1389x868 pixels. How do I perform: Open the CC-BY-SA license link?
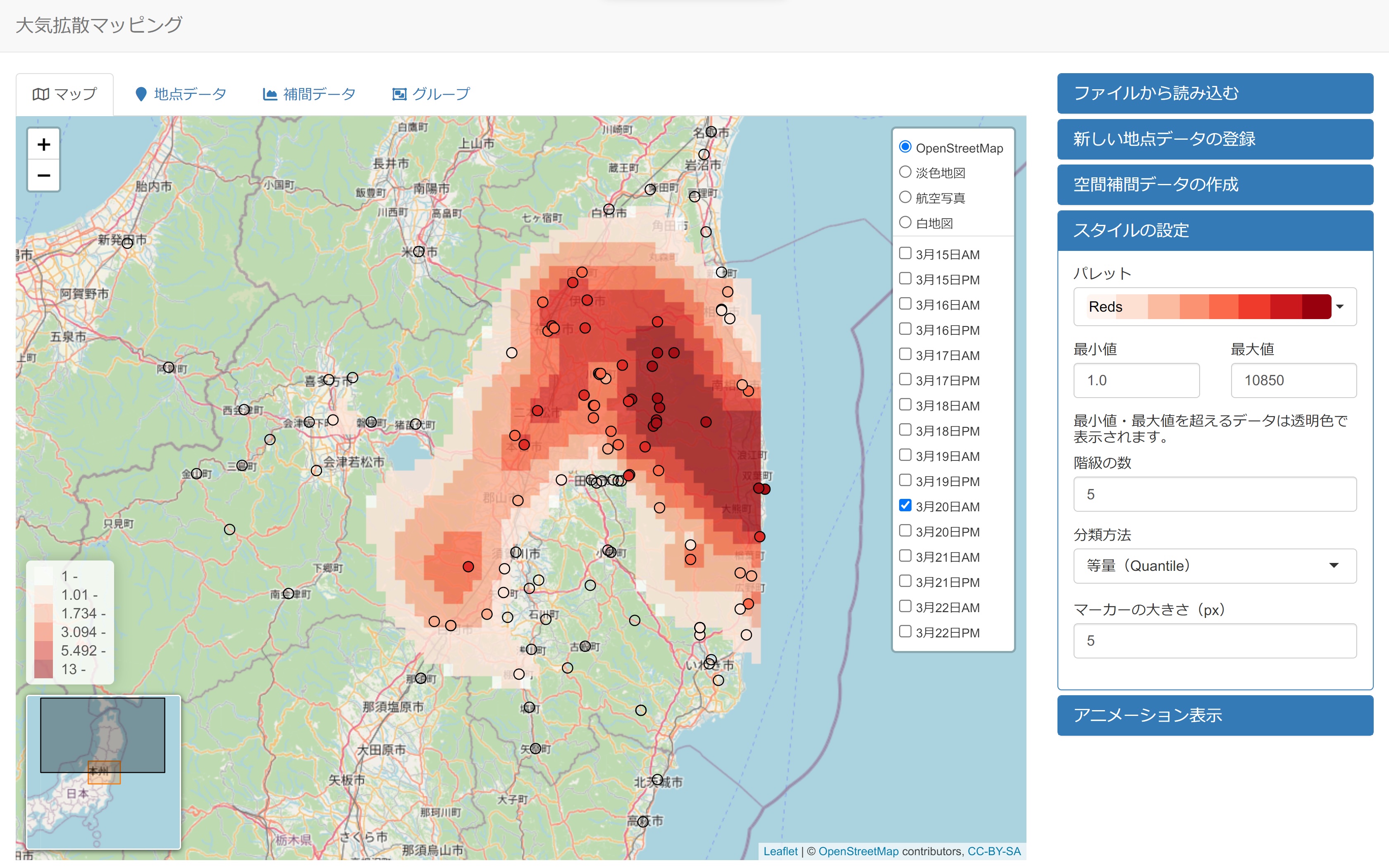point(994,851)
